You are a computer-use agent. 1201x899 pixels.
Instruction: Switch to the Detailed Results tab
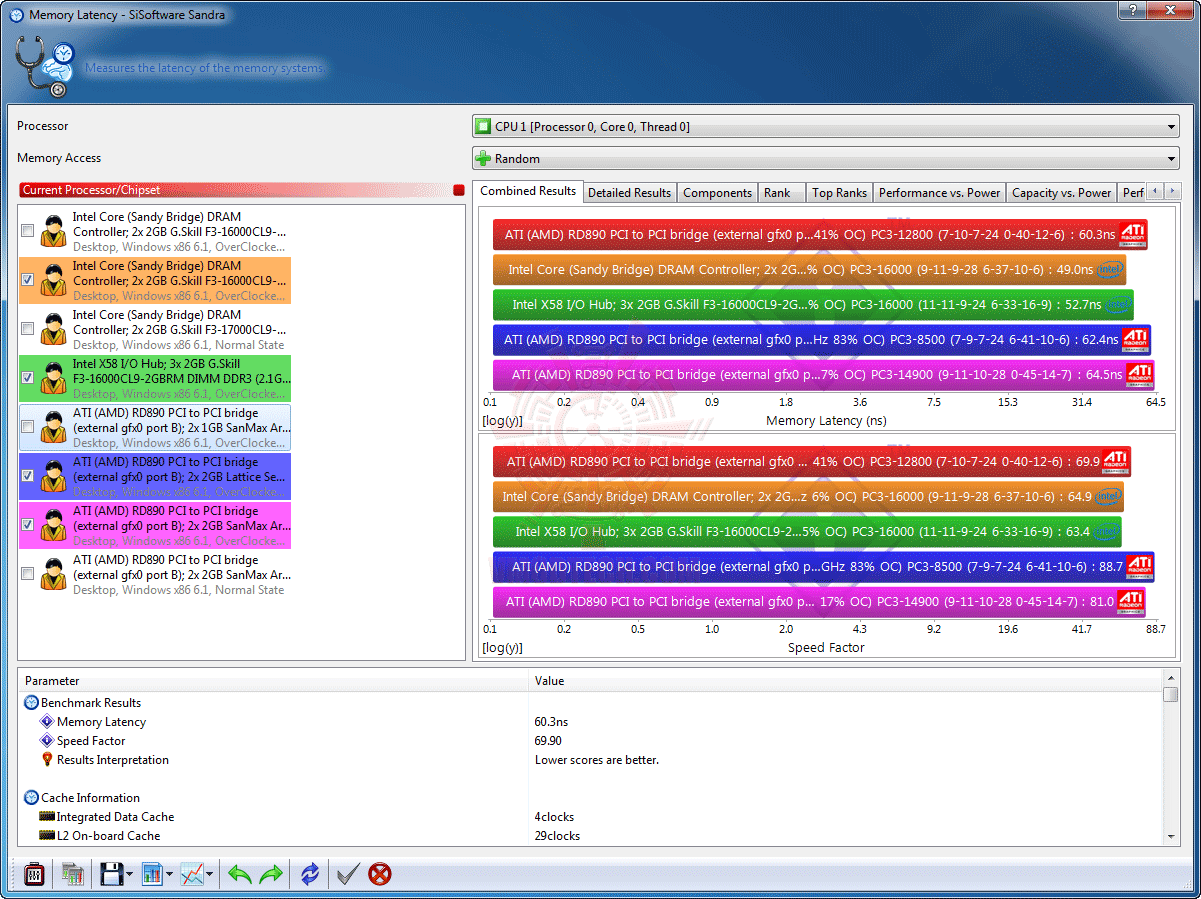[x=629, y=193]
